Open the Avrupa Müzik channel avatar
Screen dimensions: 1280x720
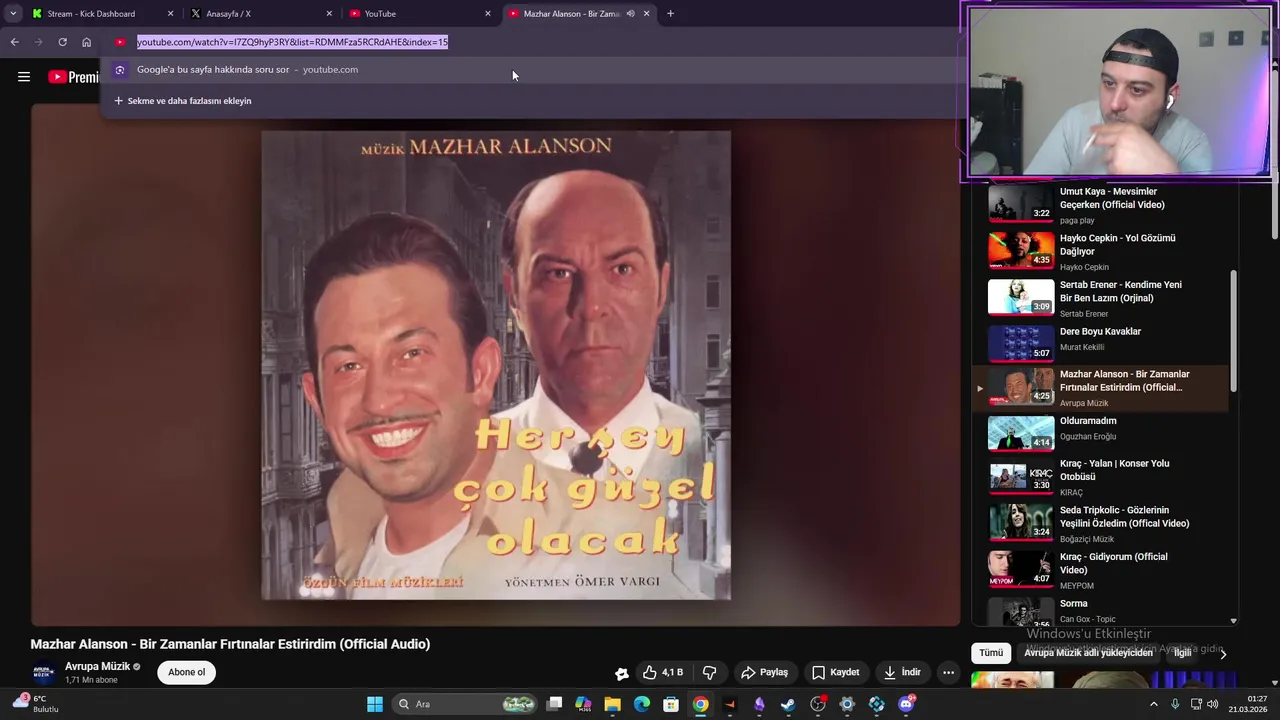pyautogui.click(x=43, y=673)
